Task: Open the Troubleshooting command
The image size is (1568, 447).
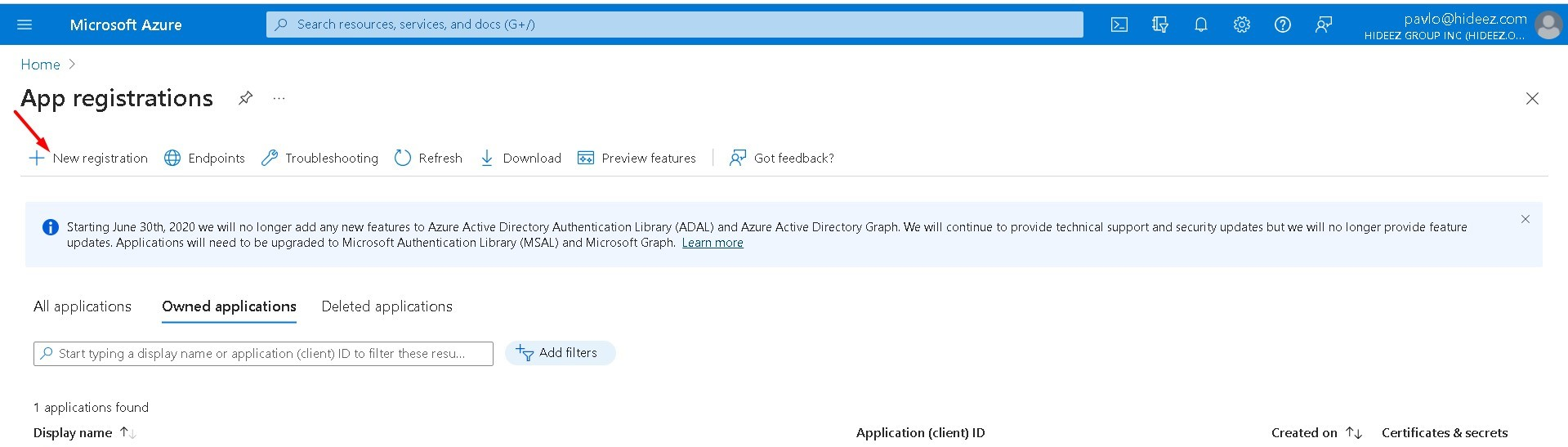Action: tap(319, 158)
